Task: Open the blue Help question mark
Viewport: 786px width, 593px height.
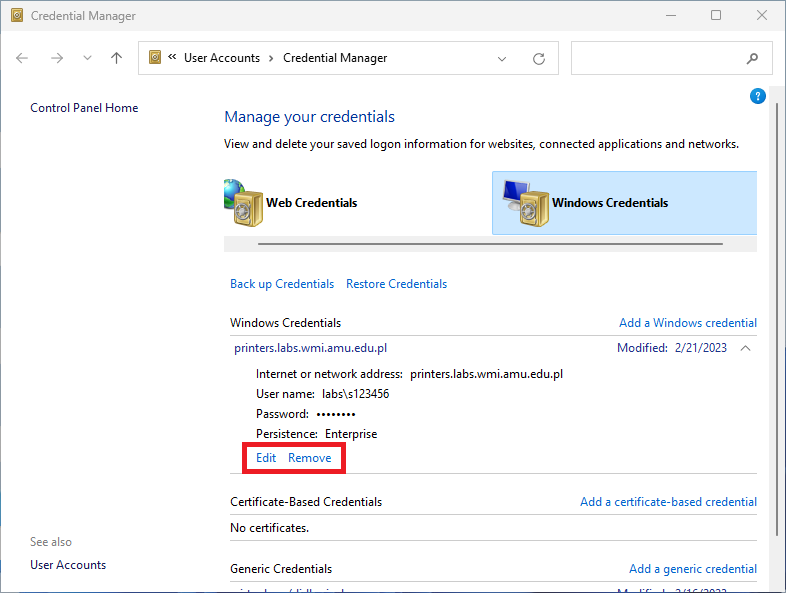Action: pos(757,96)
